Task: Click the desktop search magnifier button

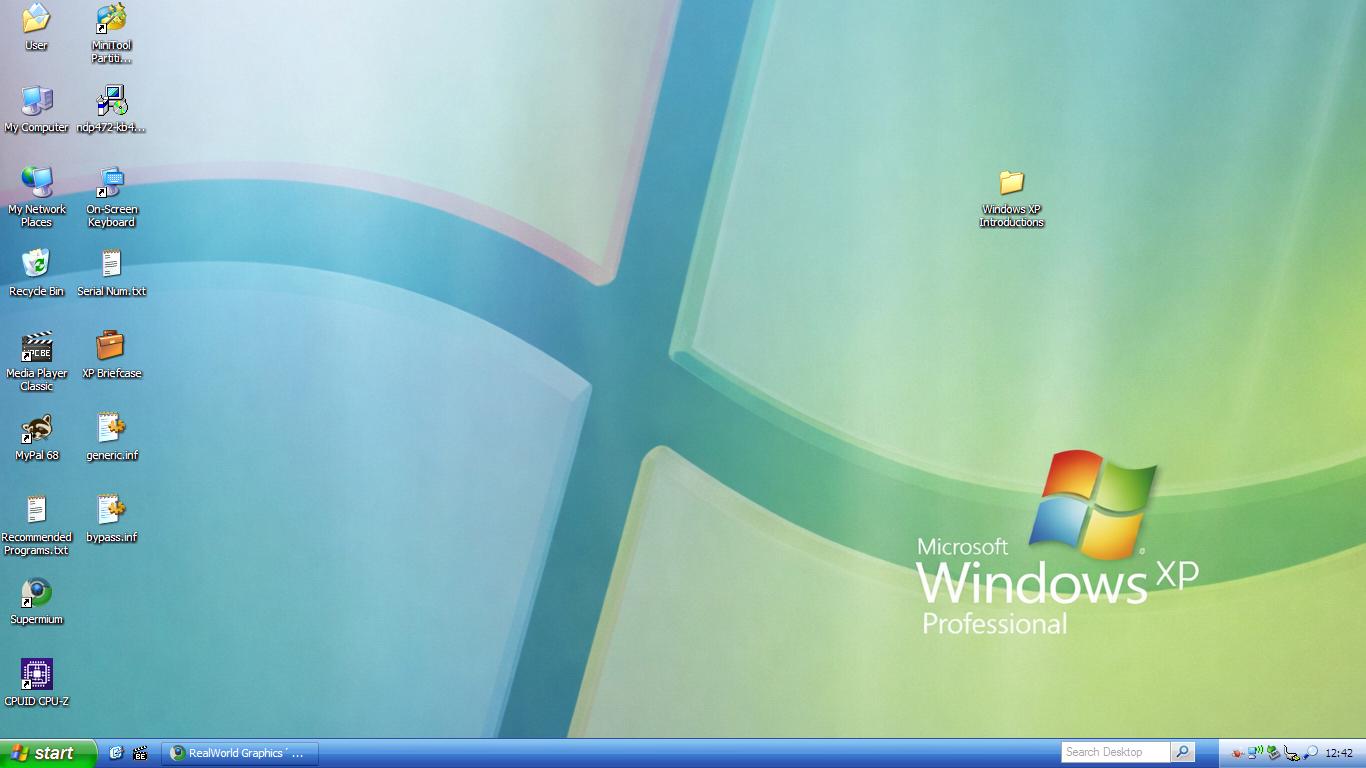Action: pyautogui.click(x=1183, y=752)
